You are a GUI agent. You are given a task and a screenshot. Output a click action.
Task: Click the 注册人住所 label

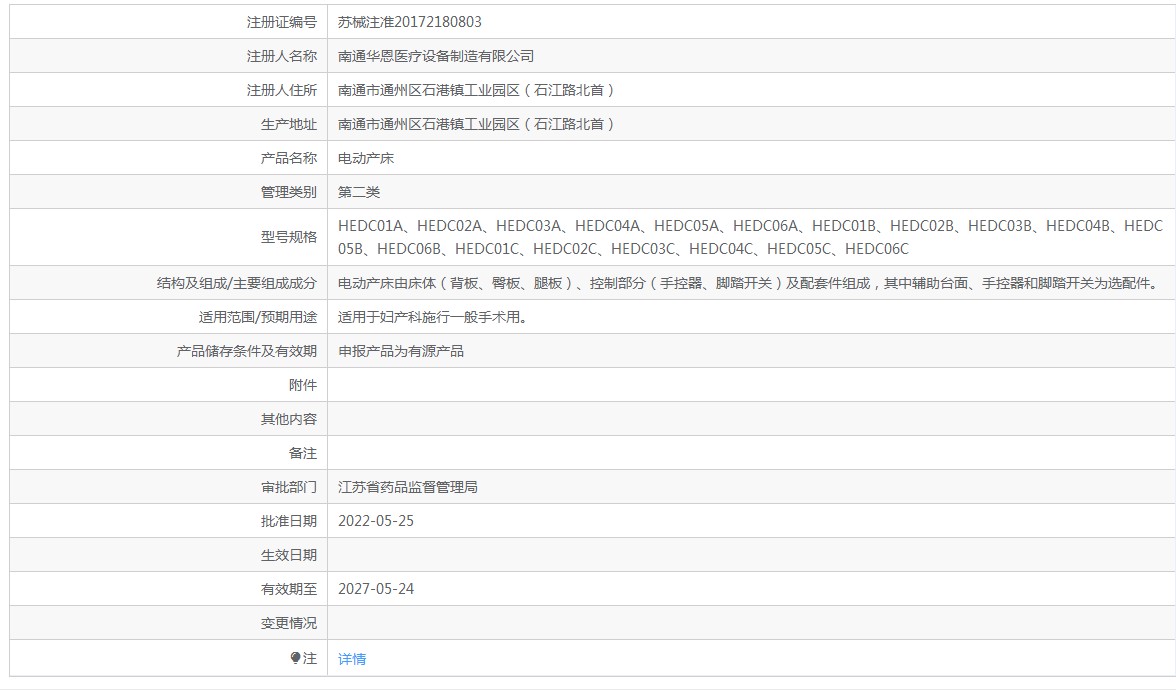click(281, 90)
